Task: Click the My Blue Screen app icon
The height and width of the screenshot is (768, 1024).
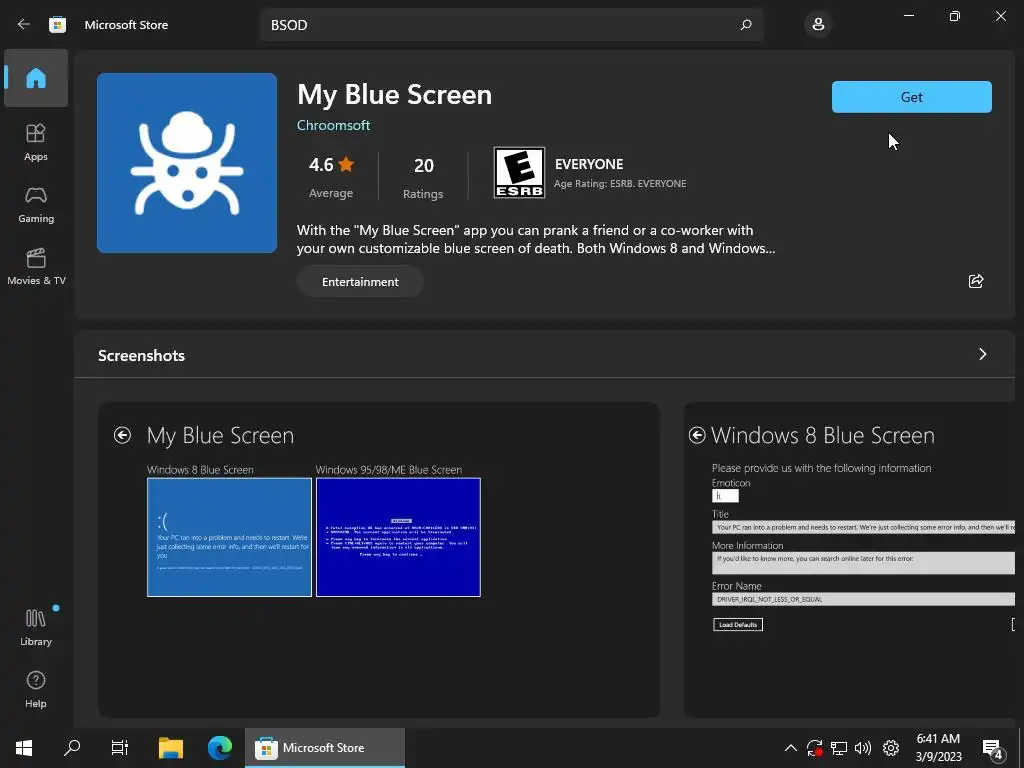Action: pyautogui.click(x=187, y=163)
